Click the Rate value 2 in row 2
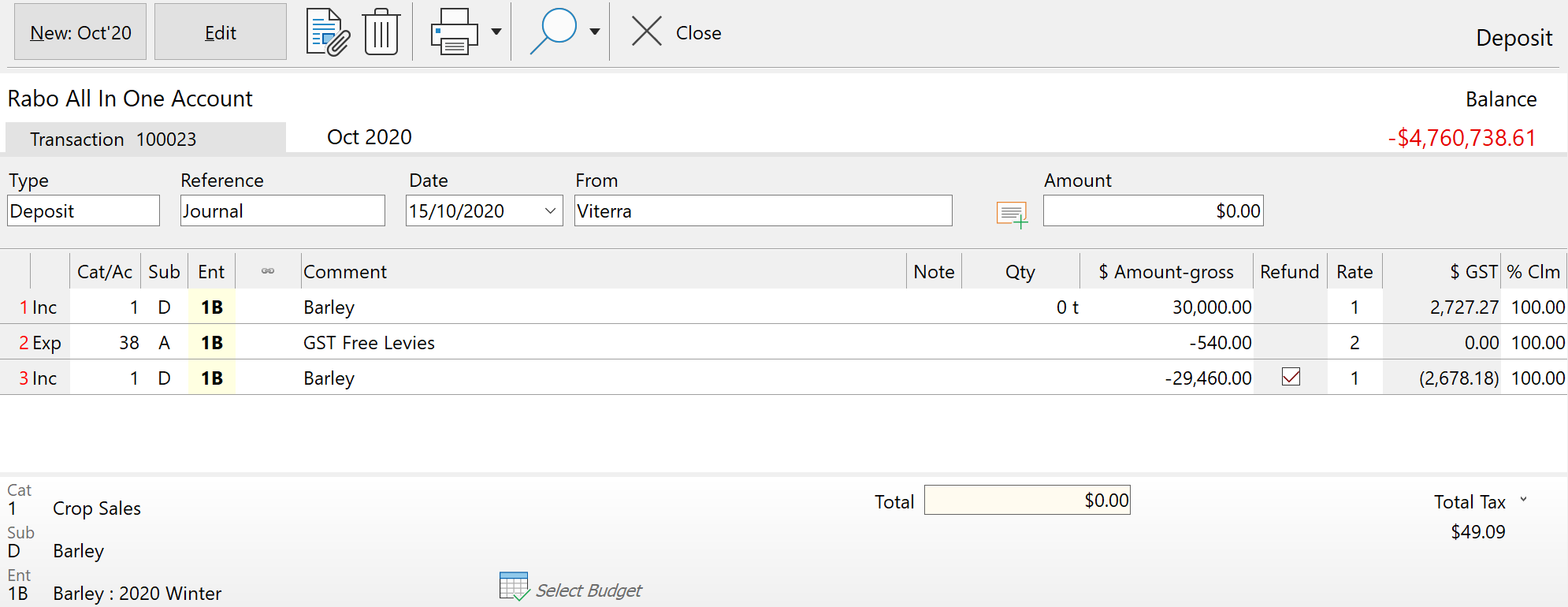The width and height of the screenshot is (1568, 607). 1354,343
